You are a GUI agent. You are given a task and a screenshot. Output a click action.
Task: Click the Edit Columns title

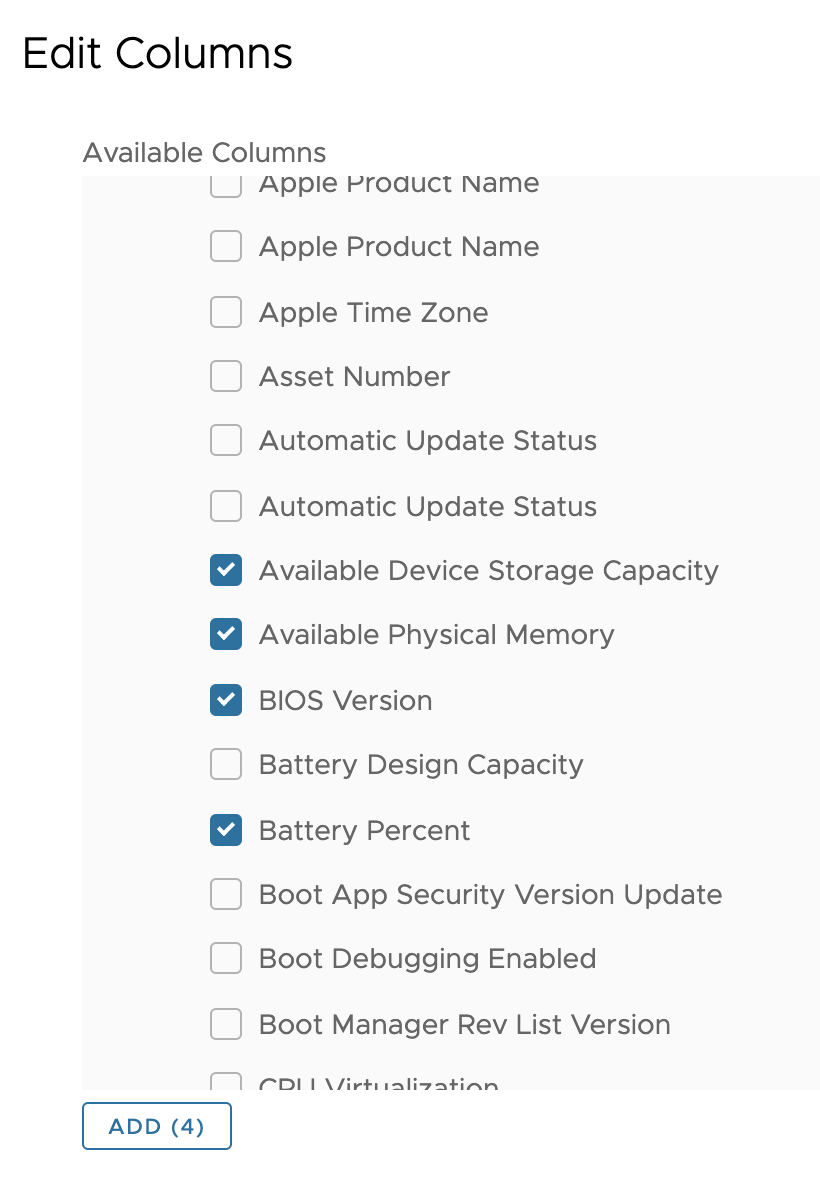pyautogui.click(x=157, y=54)
